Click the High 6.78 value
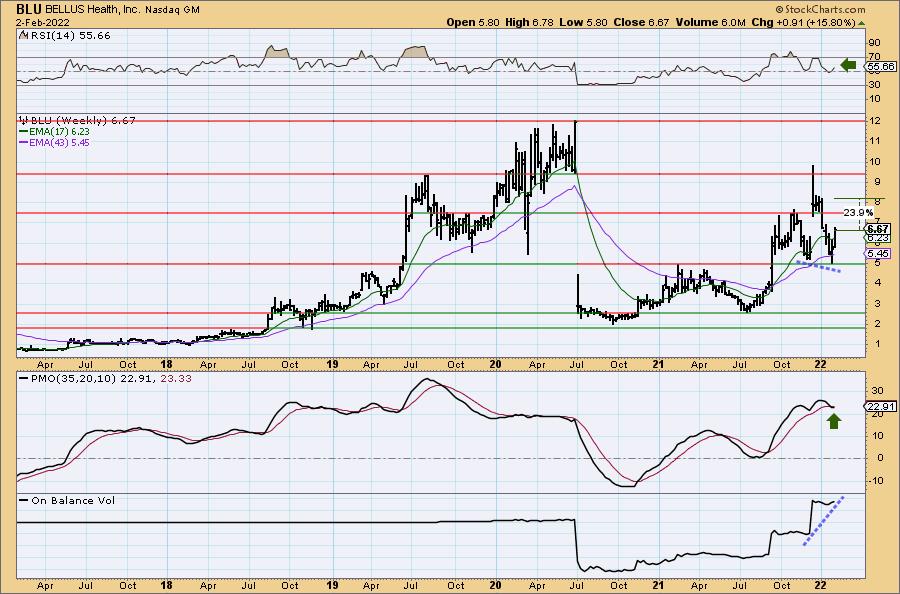The width and height of the screenshot is (900, 594). (530, 22)
